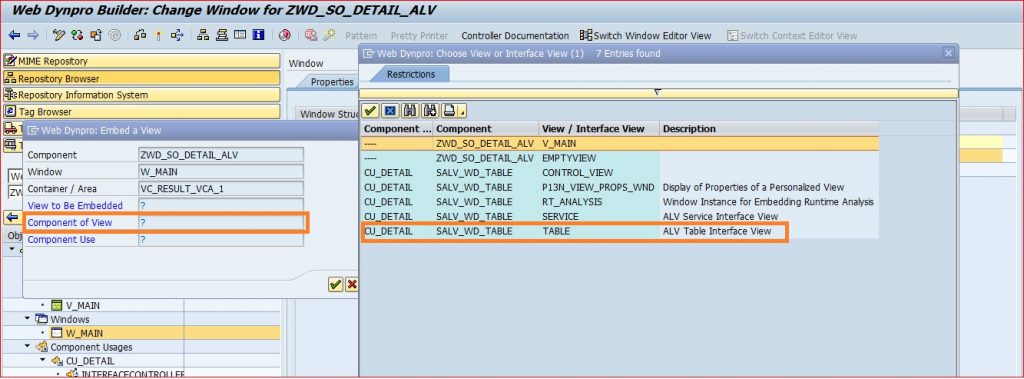Screen dimensions: 1024x379
Task: Open print options dropdown arrow
Action: [x=462, y=111]
